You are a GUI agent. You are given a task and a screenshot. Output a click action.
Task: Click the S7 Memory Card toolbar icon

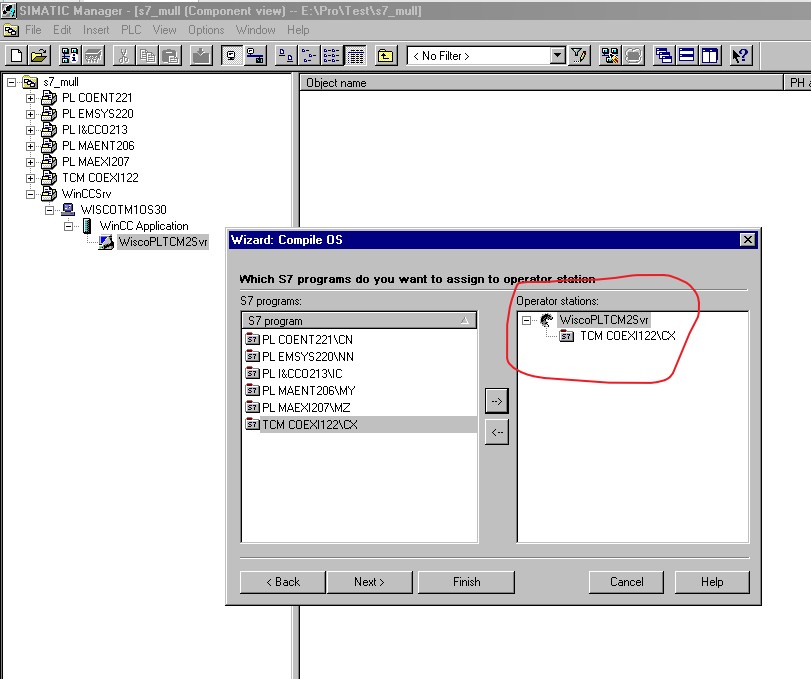click(94, 55)
